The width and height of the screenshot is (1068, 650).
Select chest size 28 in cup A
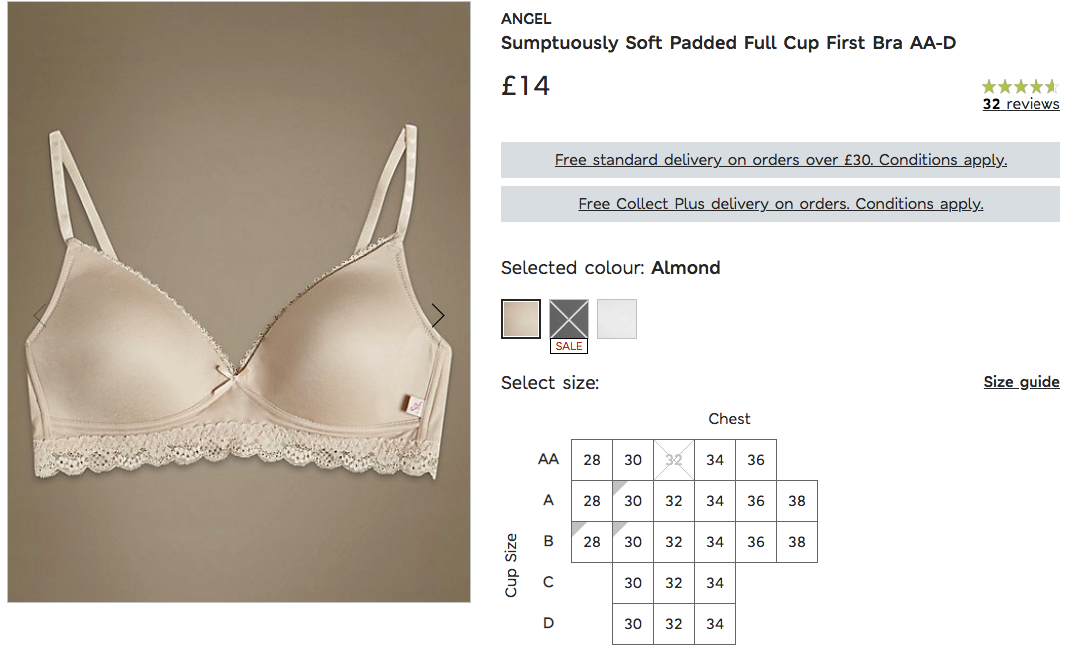[591, 500]
